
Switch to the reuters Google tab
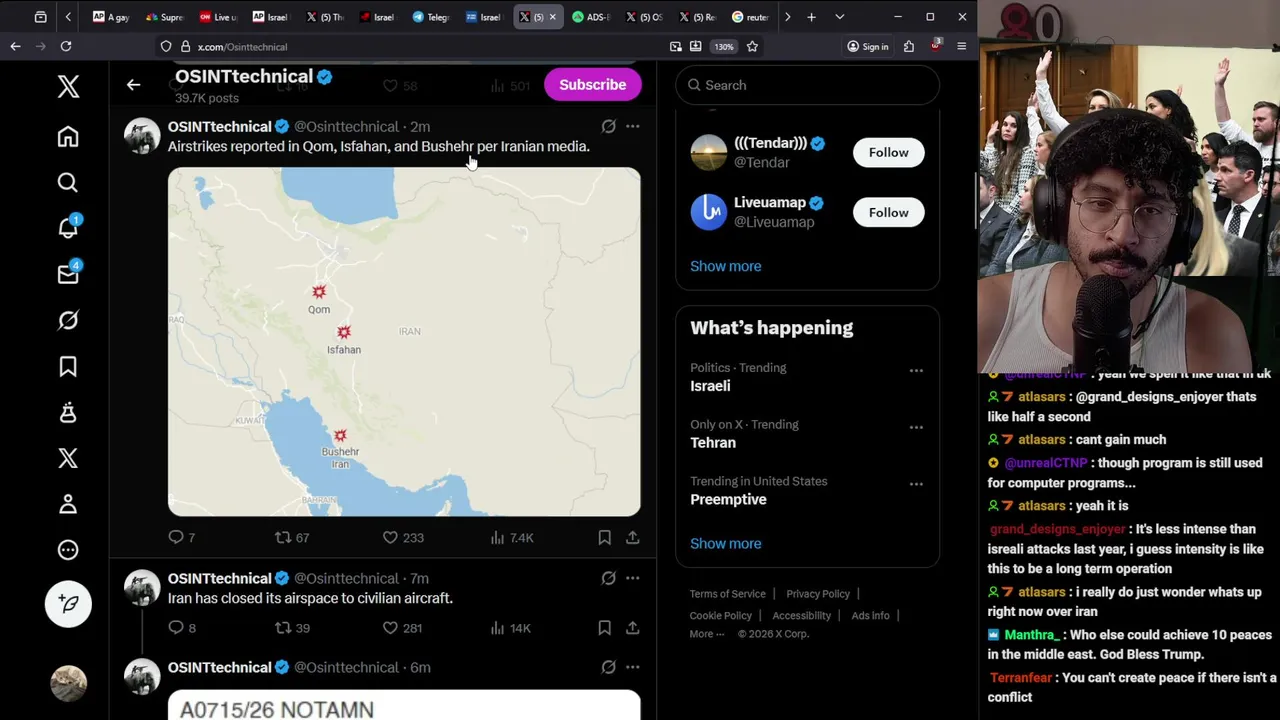(x=750, y=17)
